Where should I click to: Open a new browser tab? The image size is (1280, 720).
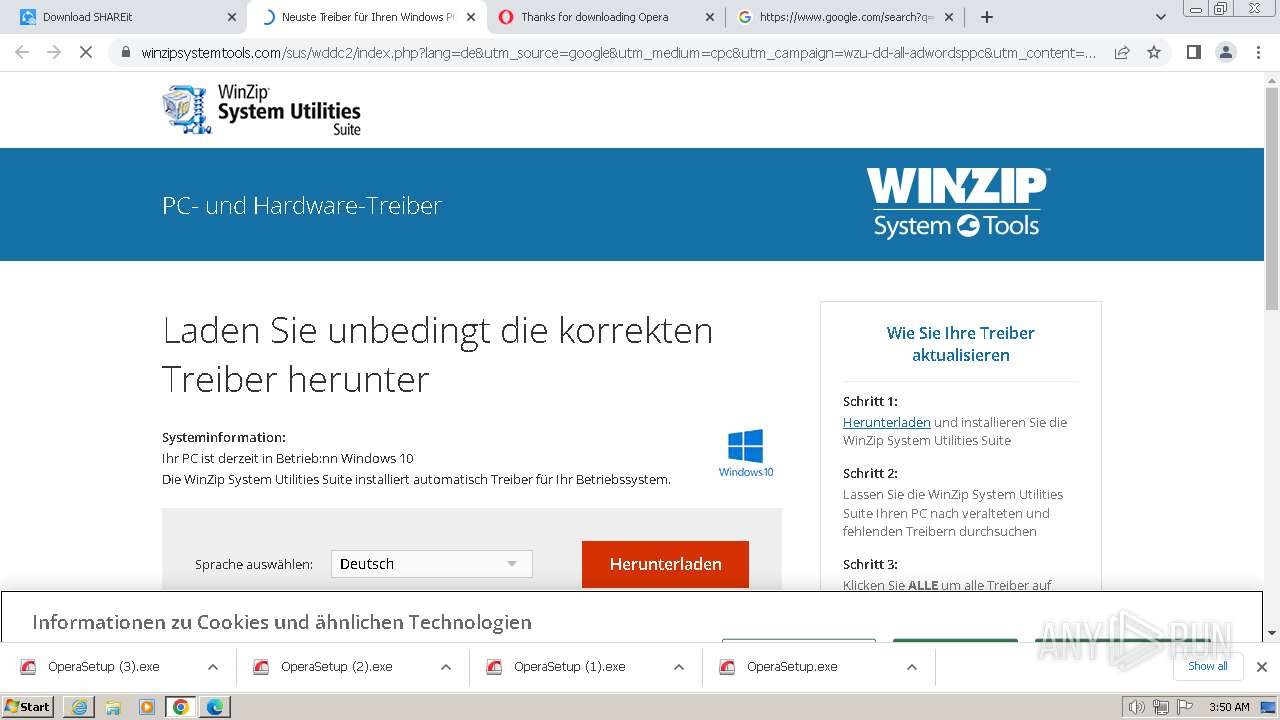987,17
